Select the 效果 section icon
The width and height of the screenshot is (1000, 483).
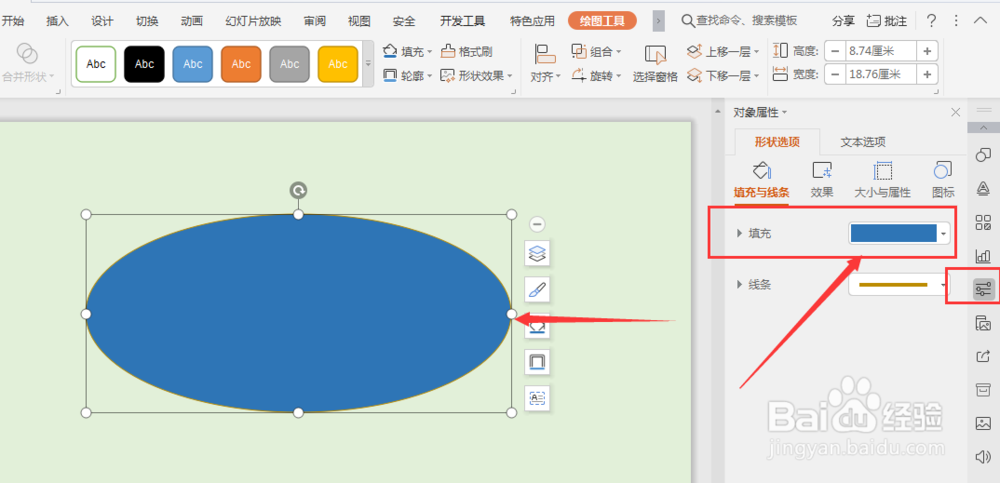click(x=821, y=180)
